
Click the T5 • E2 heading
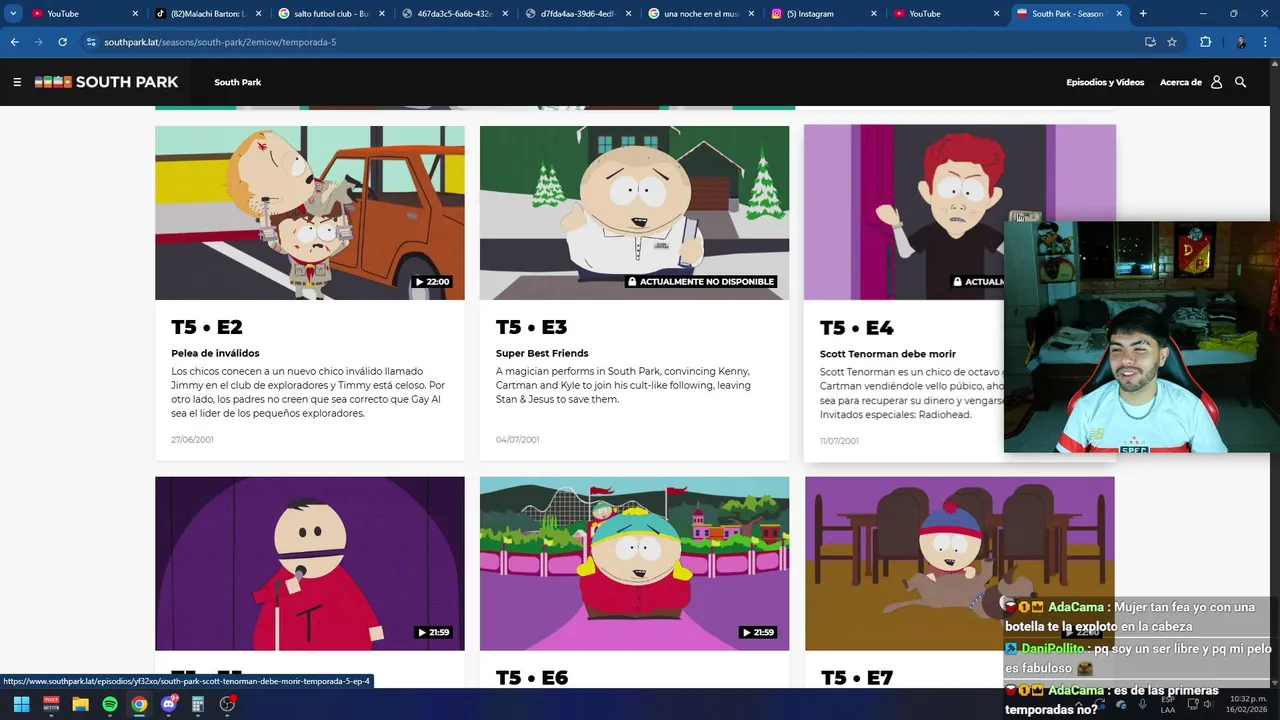click(207, 327)
